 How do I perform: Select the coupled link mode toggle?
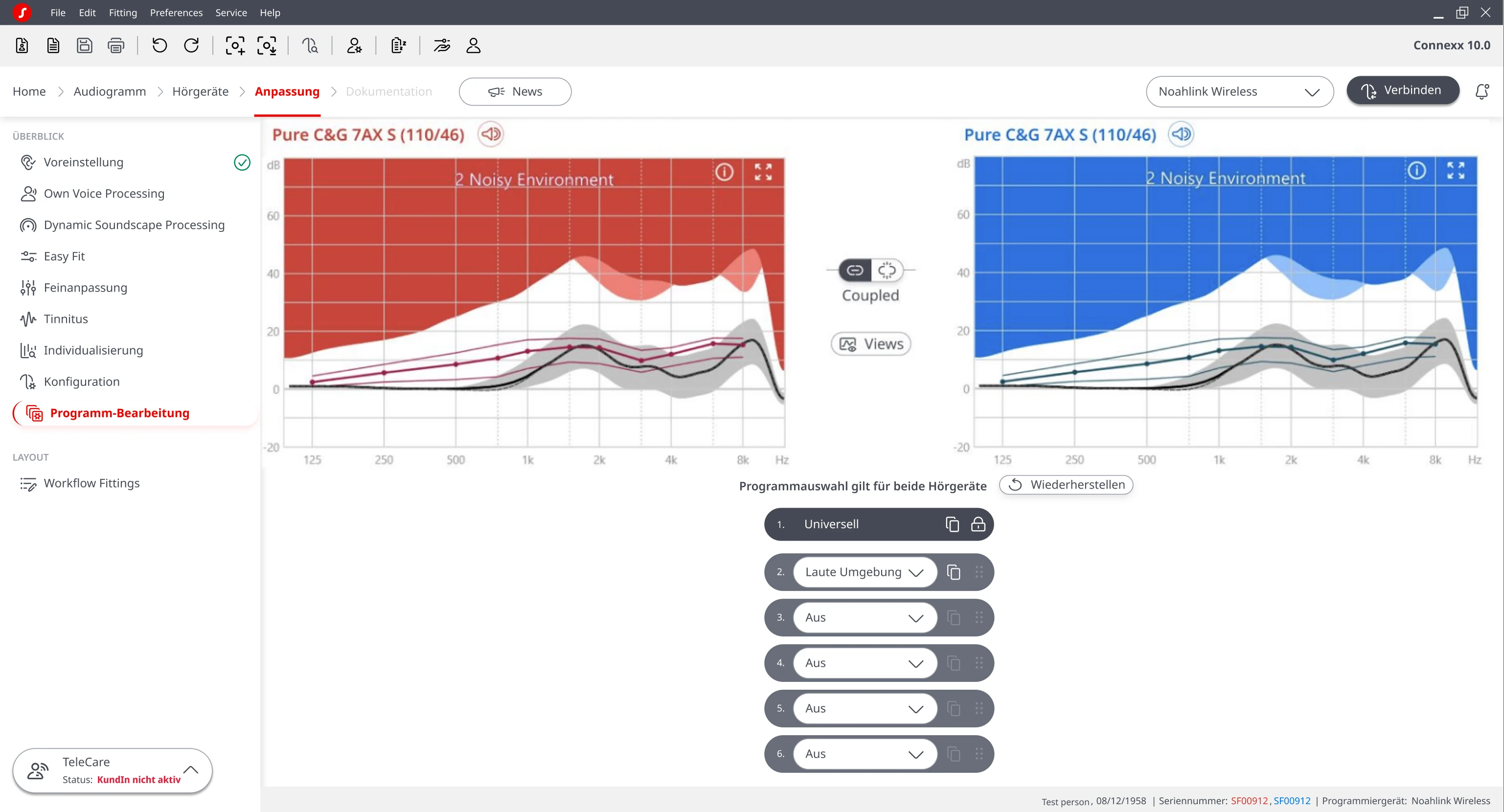coord(855,271)
